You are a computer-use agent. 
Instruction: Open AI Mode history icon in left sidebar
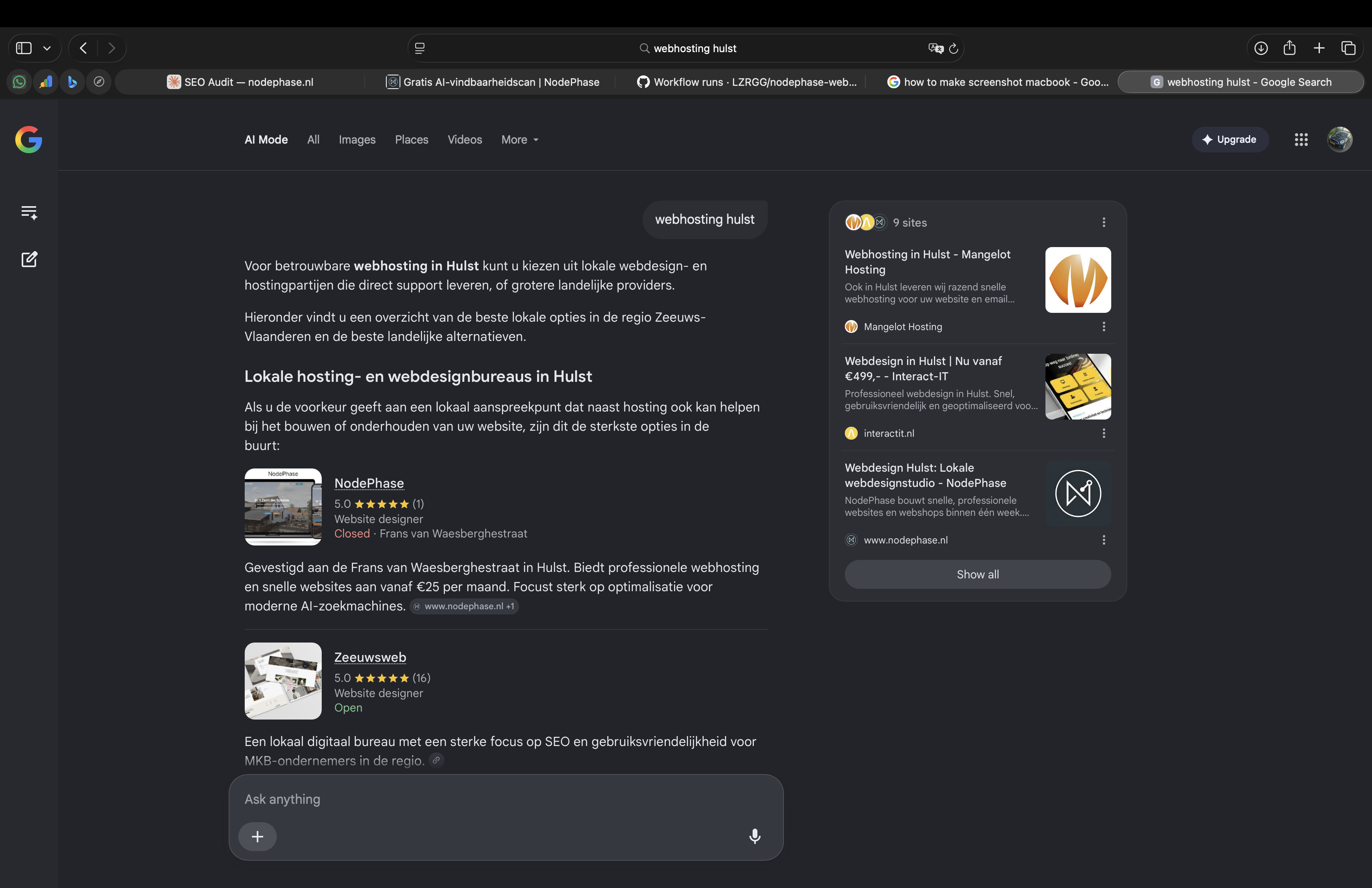click(x=29, y=213)
